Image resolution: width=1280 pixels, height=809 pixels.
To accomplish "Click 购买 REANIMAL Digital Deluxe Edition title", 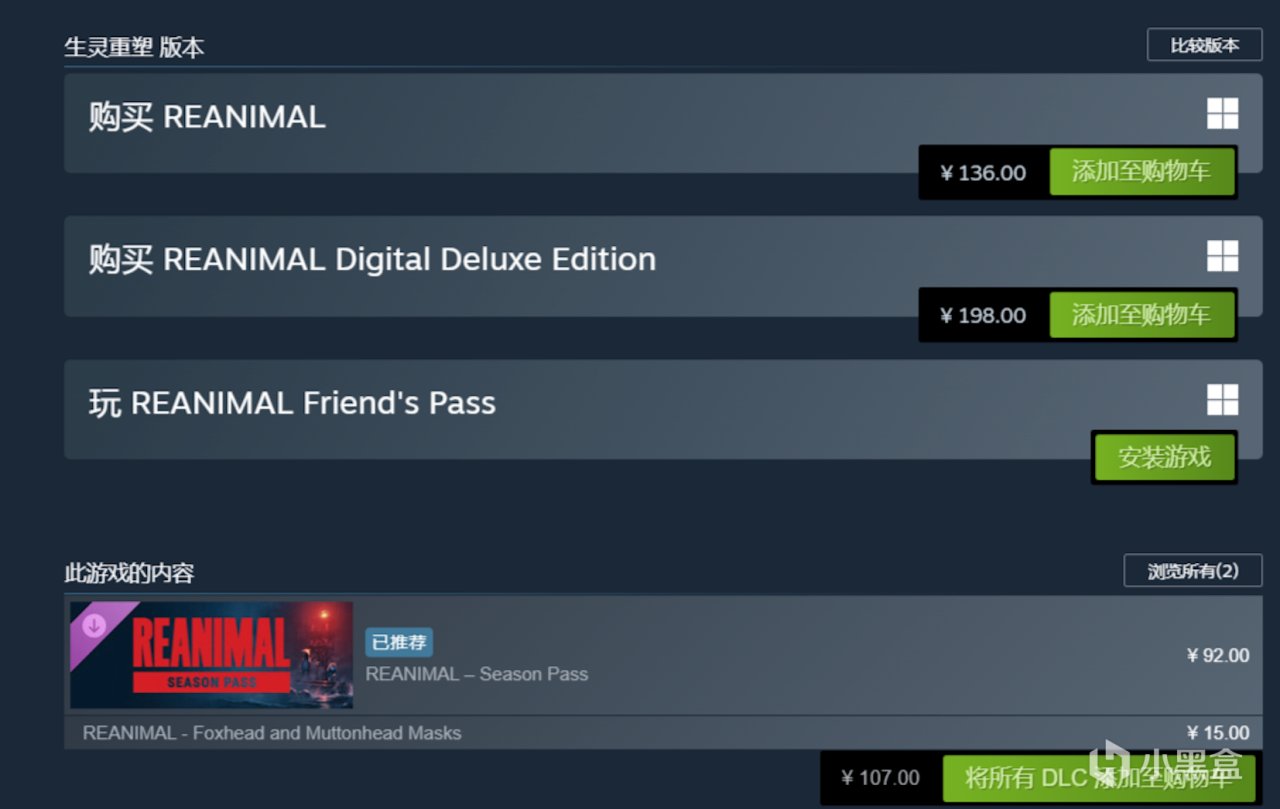I will tap(372, 260).
